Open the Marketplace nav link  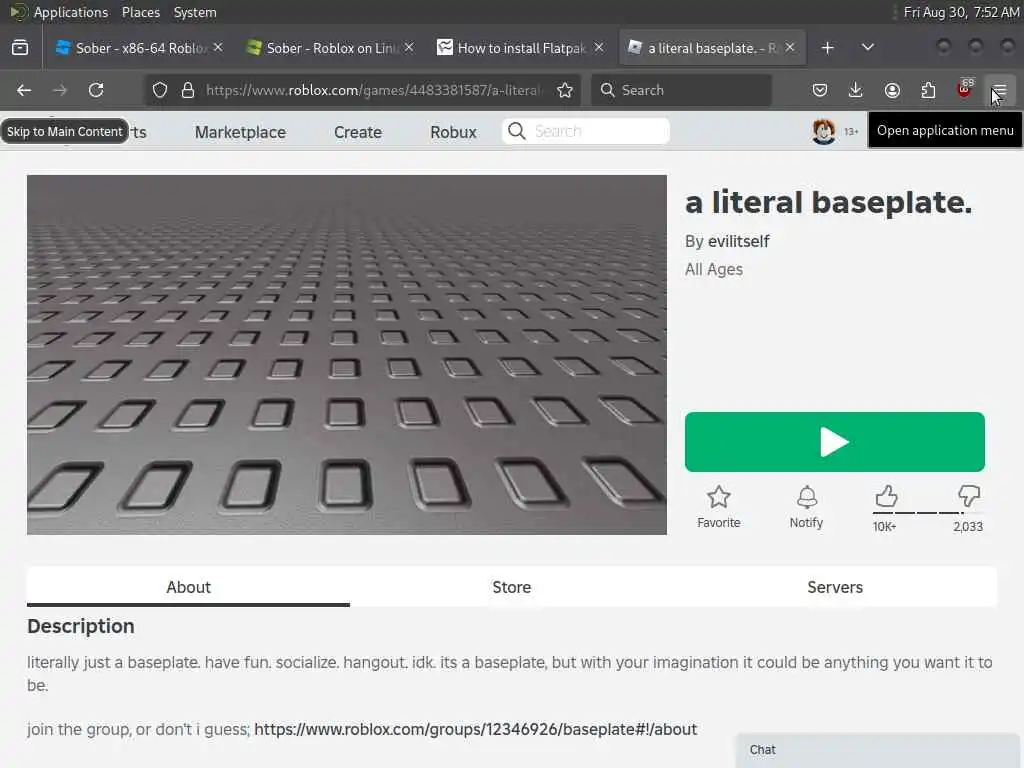coord(240,132)
